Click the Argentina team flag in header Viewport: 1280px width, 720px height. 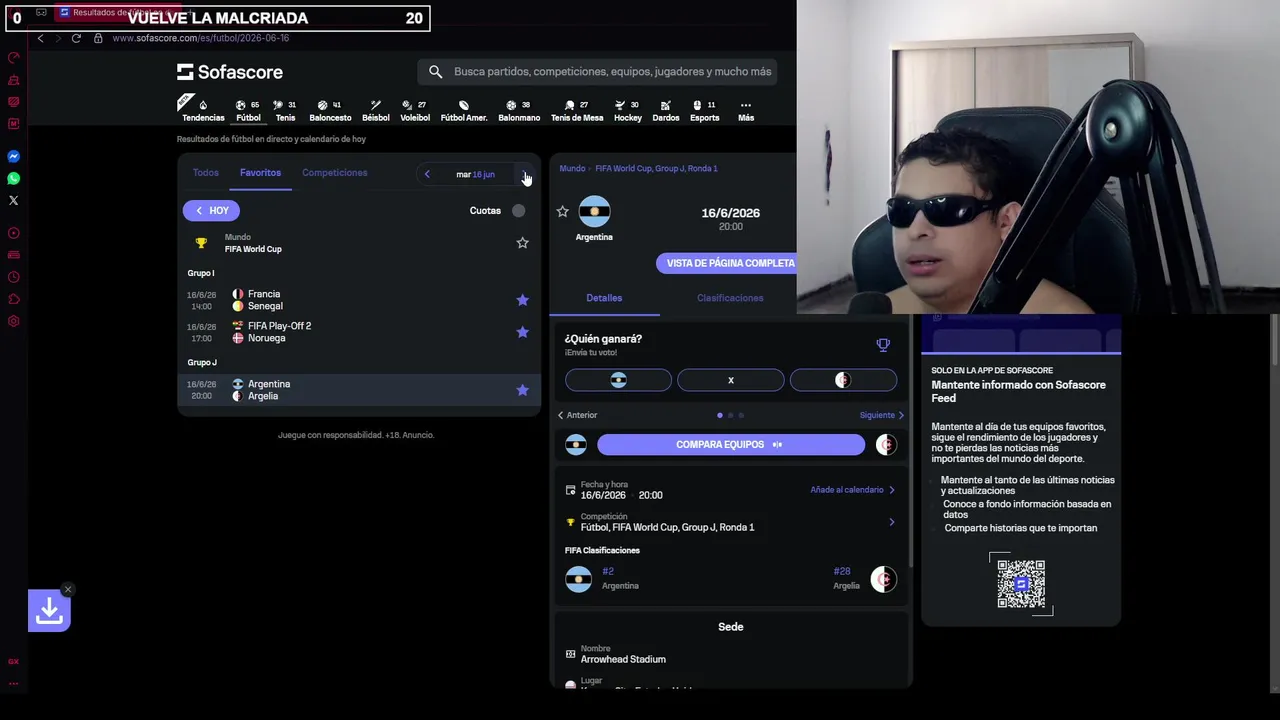tap(594, 212)
